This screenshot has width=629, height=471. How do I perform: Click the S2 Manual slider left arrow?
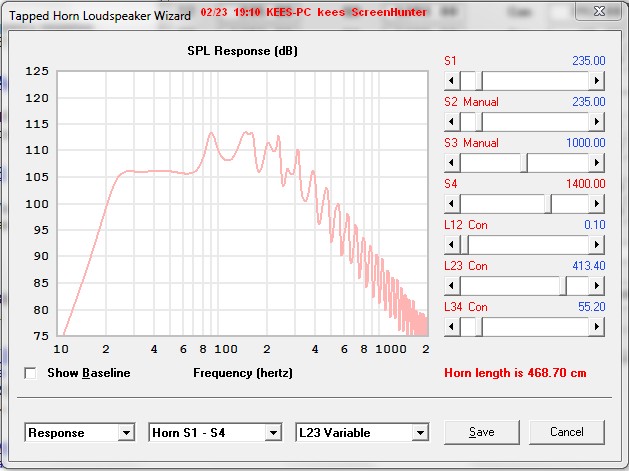pos(452,122)
